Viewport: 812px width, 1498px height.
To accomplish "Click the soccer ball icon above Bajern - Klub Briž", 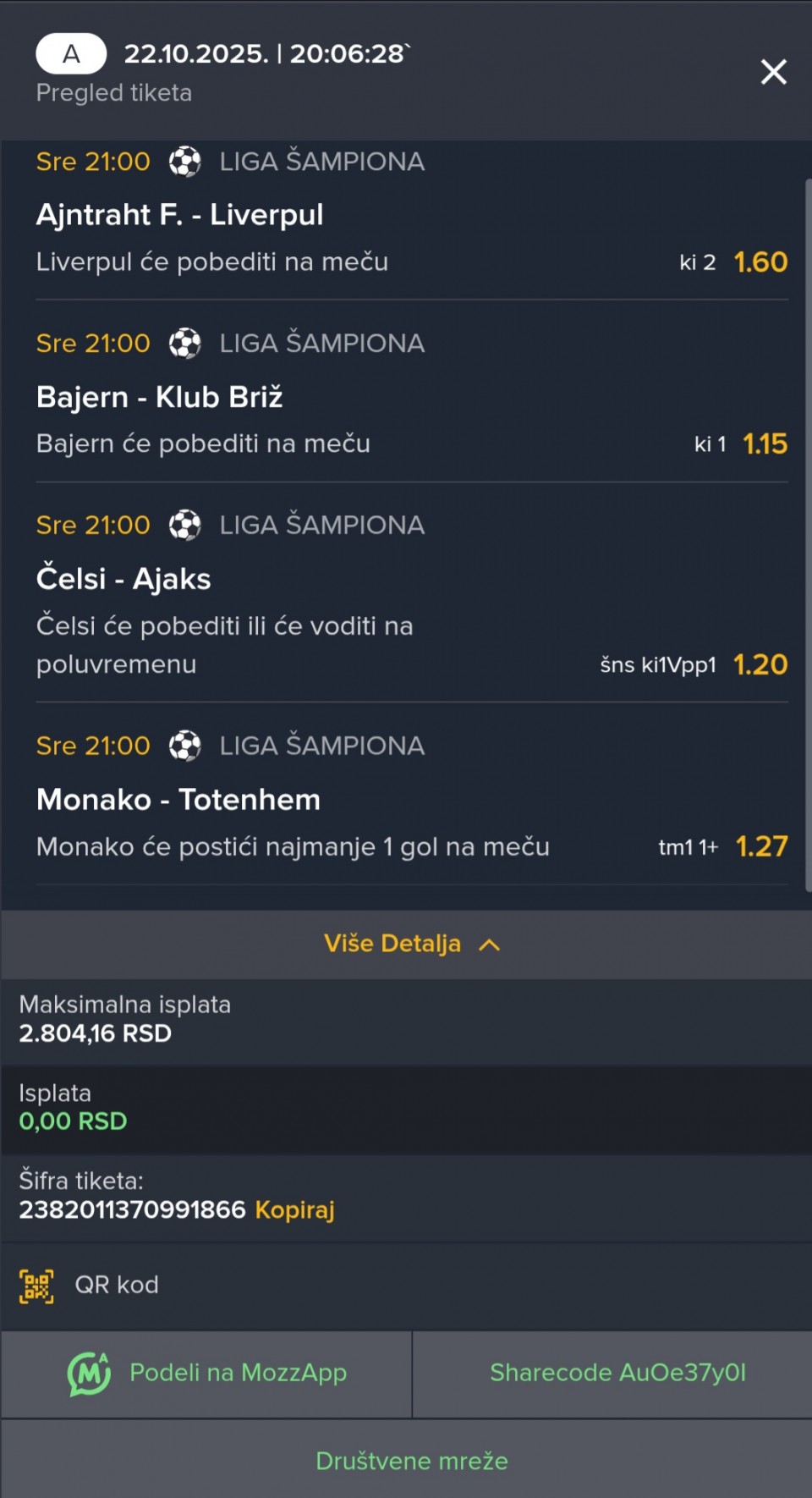I will pos(185,343).
